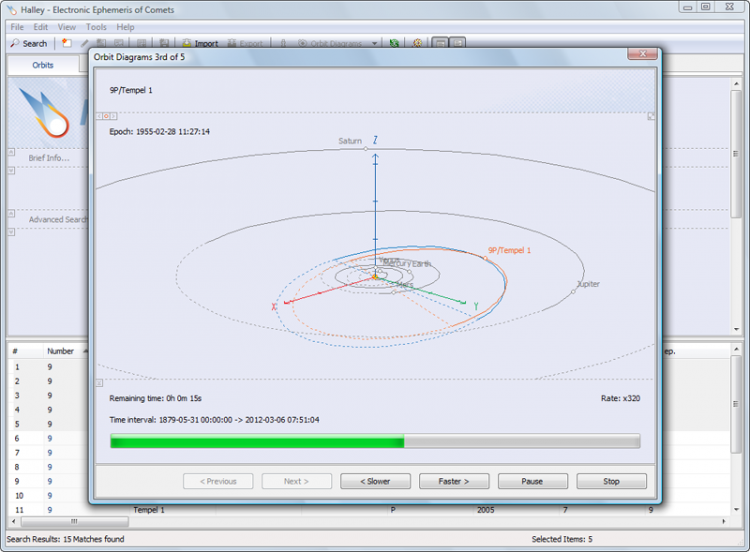Expand the panel below the orbit diagram
The image size is (750, 552).
(99, 382)
